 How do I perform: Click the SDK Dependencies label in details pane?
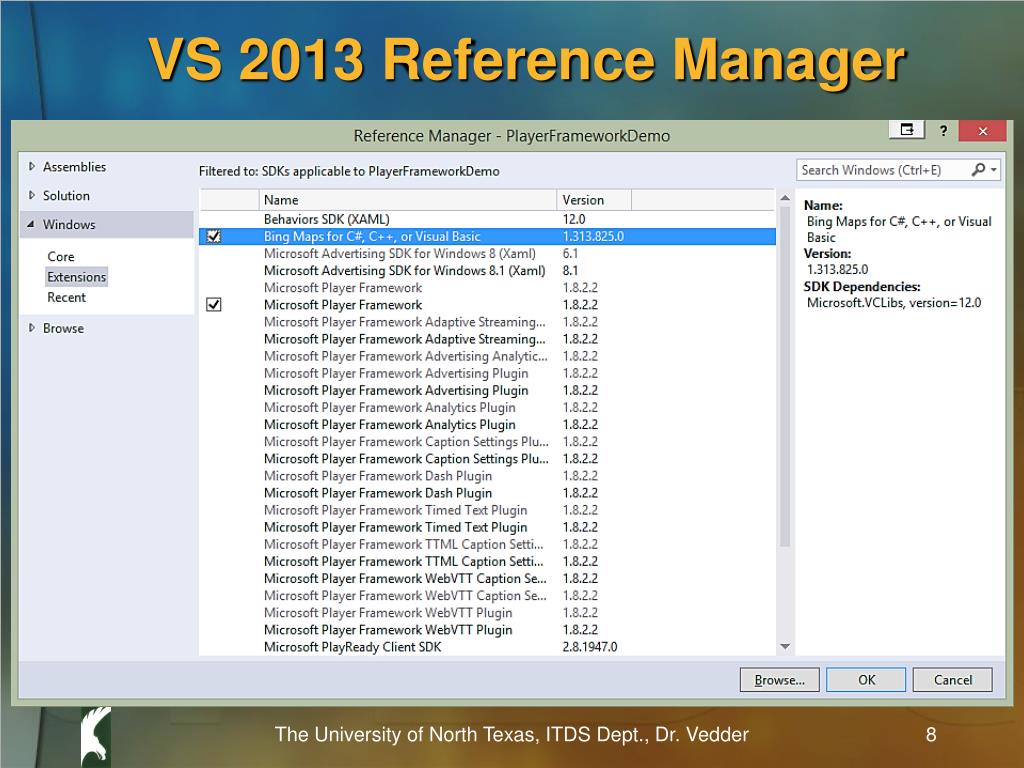[x=862, y=286]
